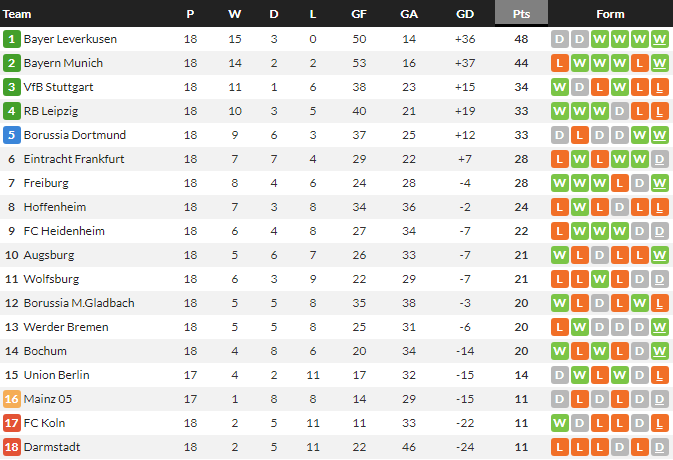Click Bayer Leverkusen's latest underlined W form badge
The height and width of the screenshot is (460, 673).
[659, 39]
